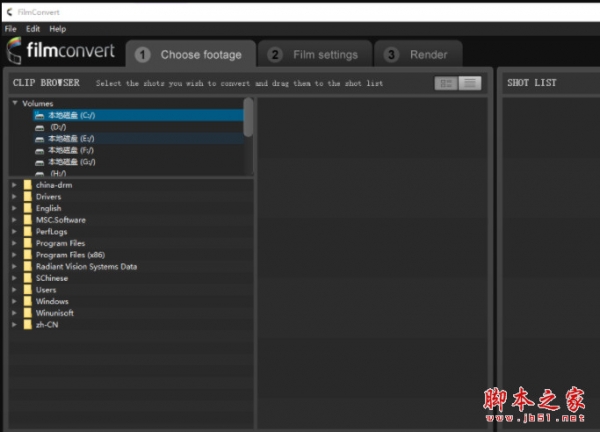Switch clip browser to list view
The image size is (600, 432).
470,83
